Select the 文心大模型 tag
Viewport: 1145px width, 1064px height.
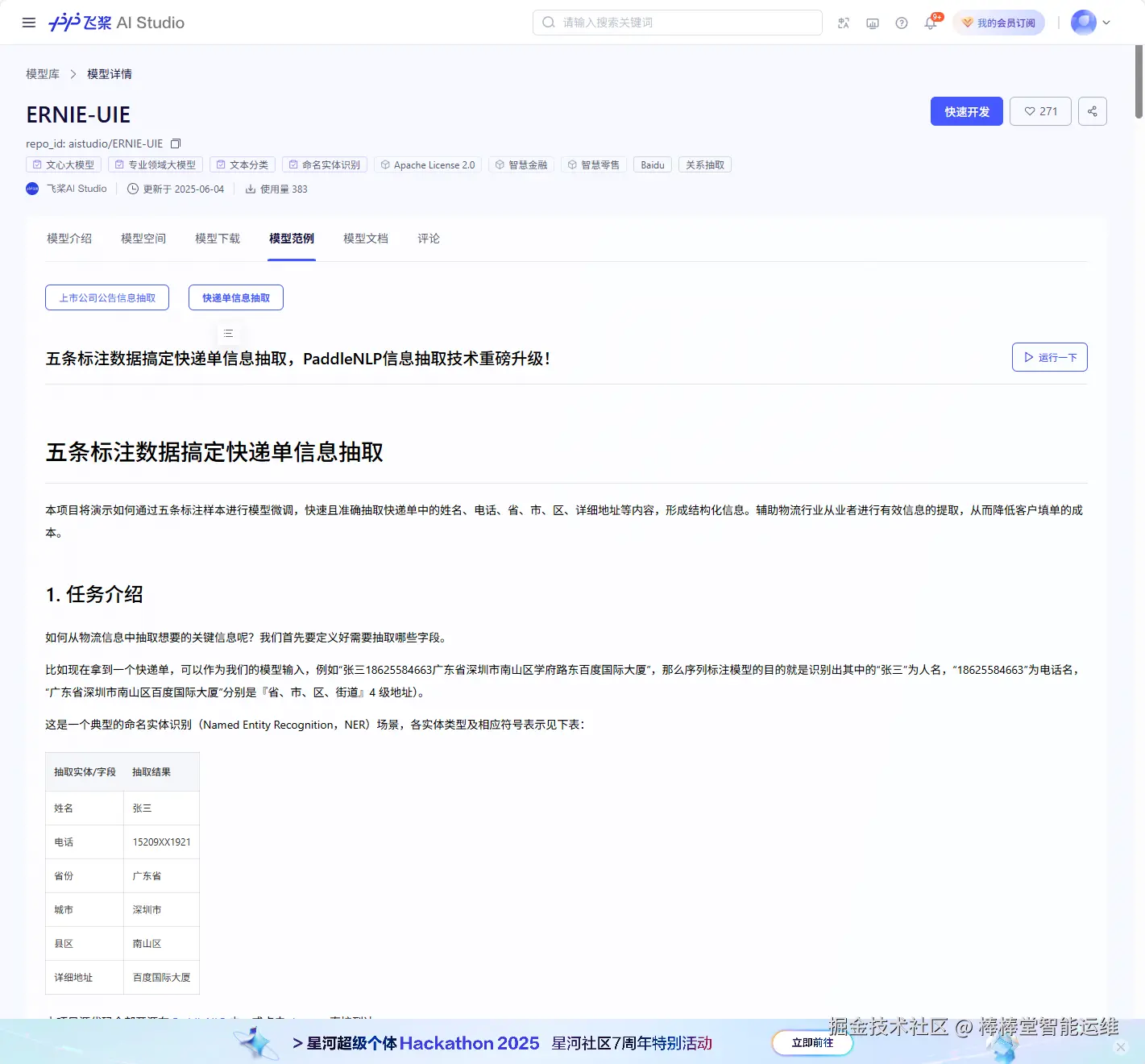tap(64, 164)
